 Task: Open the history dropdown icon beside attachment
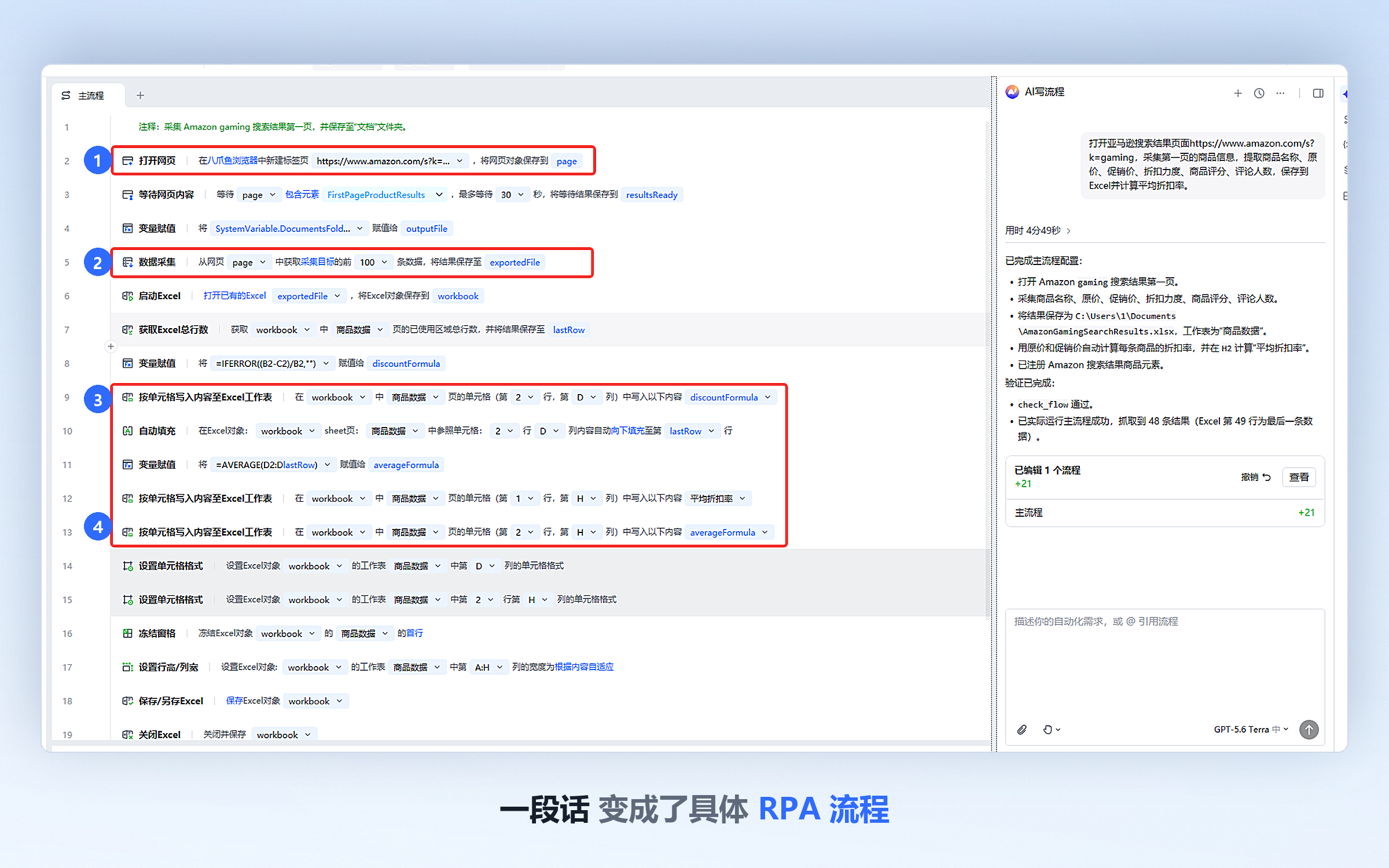(x=1051, y=729)
